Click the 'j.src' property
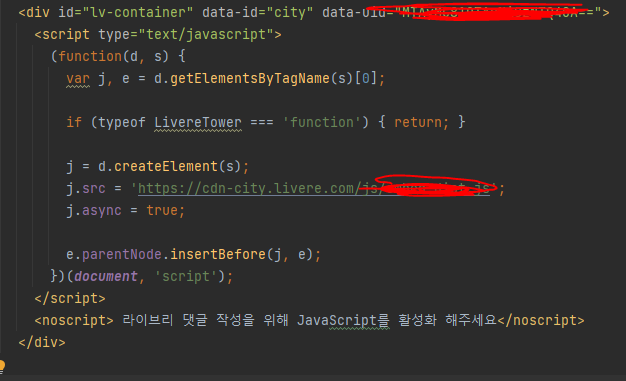Viewport: 626px width, 381px height. click(x=86, y=188)
